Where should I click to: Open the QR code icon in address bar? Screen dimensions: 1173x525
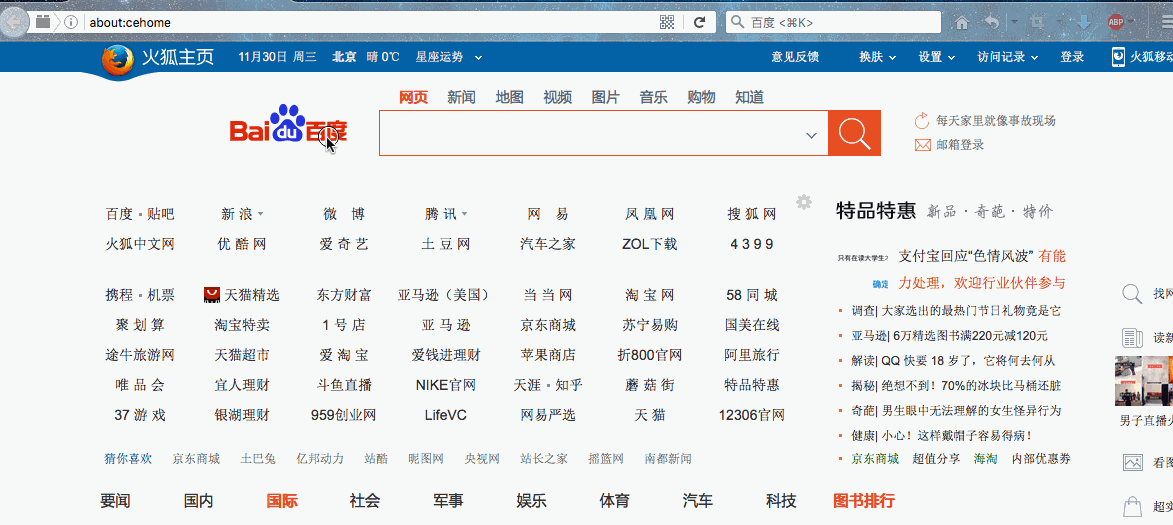pos(667,22)
